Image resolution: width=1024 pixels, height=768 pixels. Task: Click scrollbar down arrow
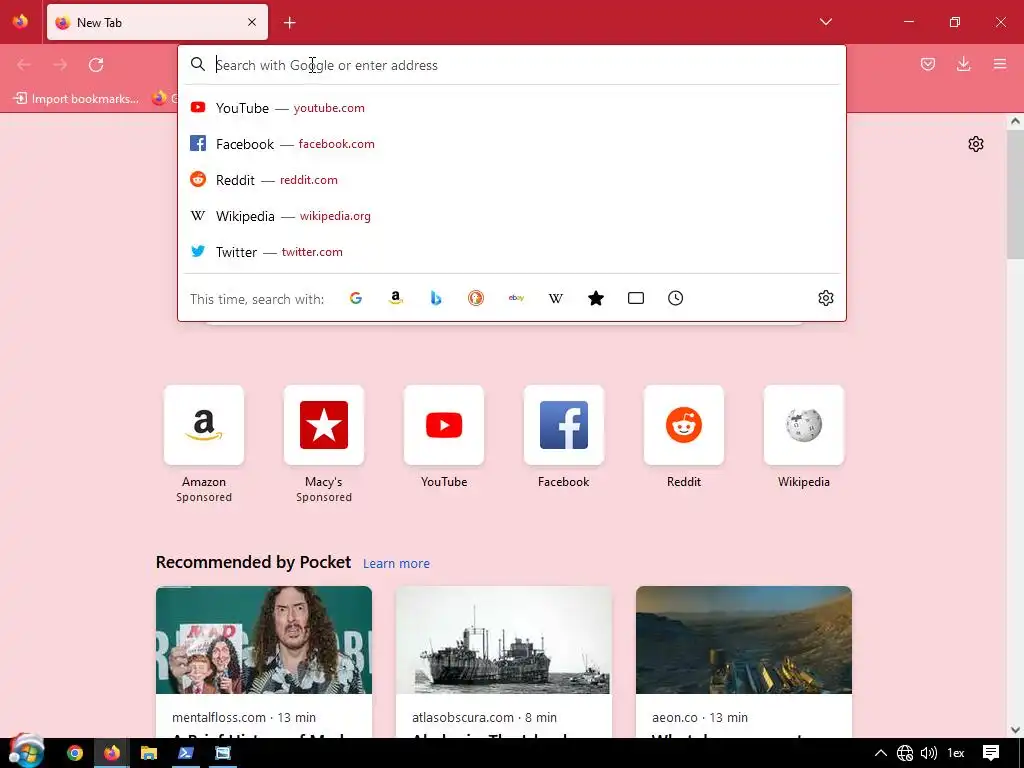click(1015, 730)
